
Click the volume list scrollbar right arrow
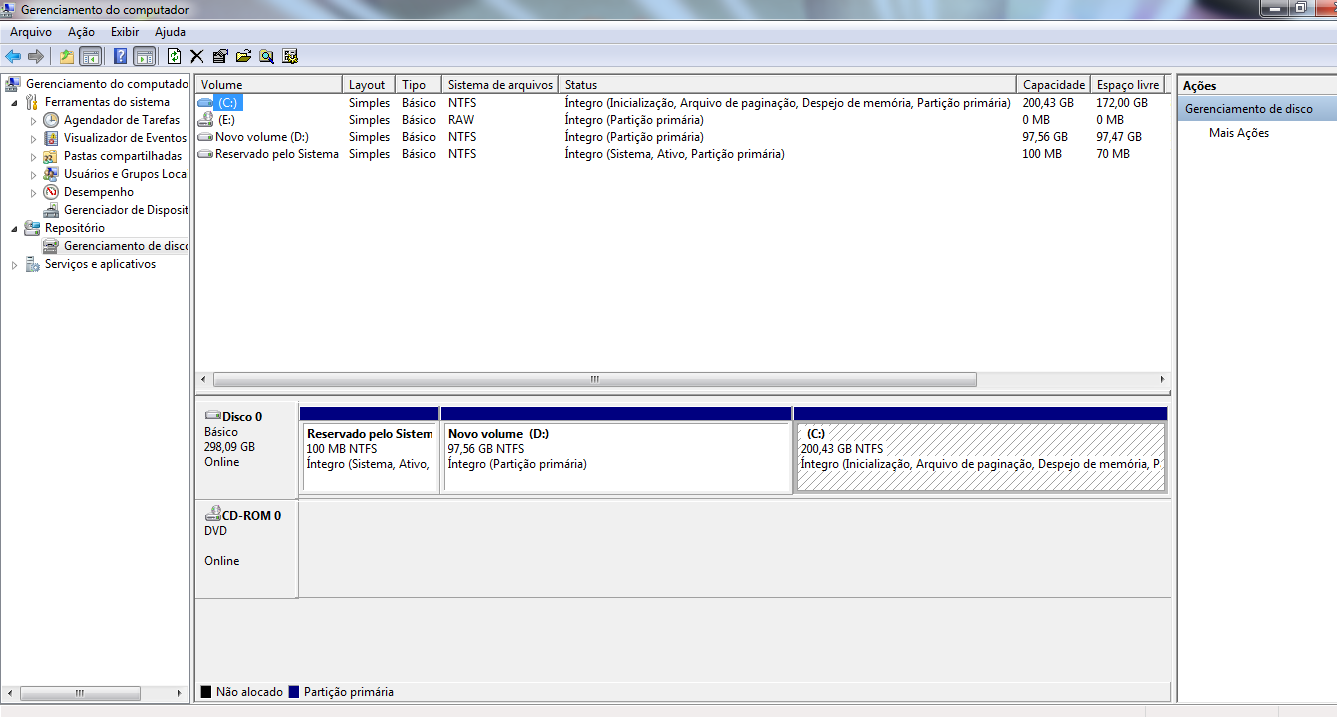click(x=1162, y=380)
